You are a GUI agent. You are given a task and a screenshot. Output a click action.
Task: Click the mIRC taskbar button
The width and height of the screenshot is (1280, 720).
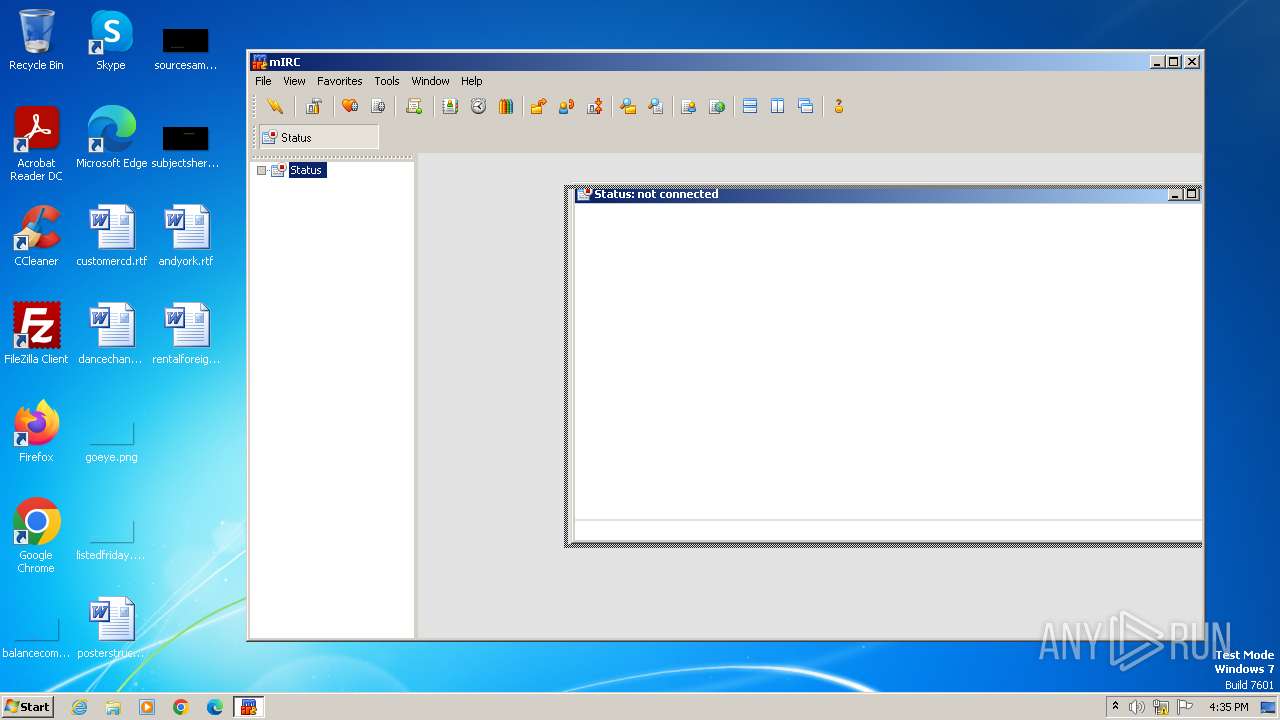[x=248, y=707]
